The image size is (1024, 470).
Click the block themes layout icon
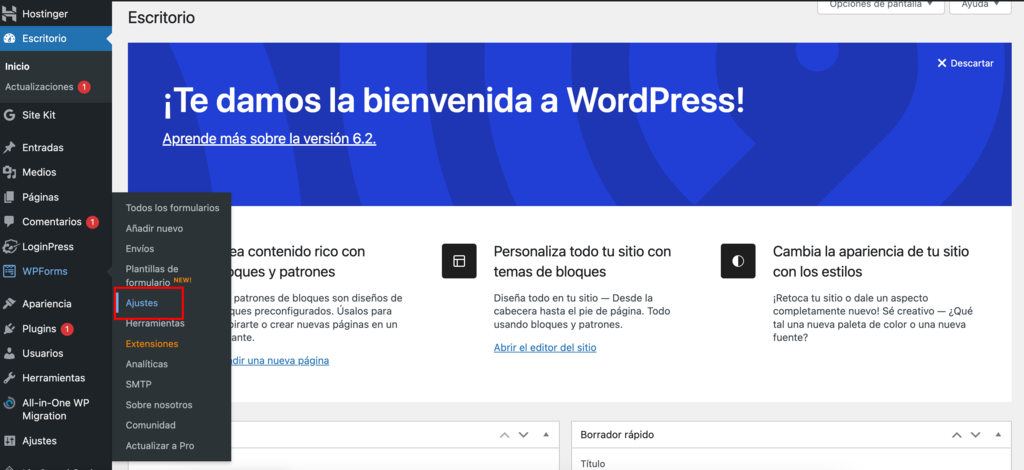click(x=459, y=261)
